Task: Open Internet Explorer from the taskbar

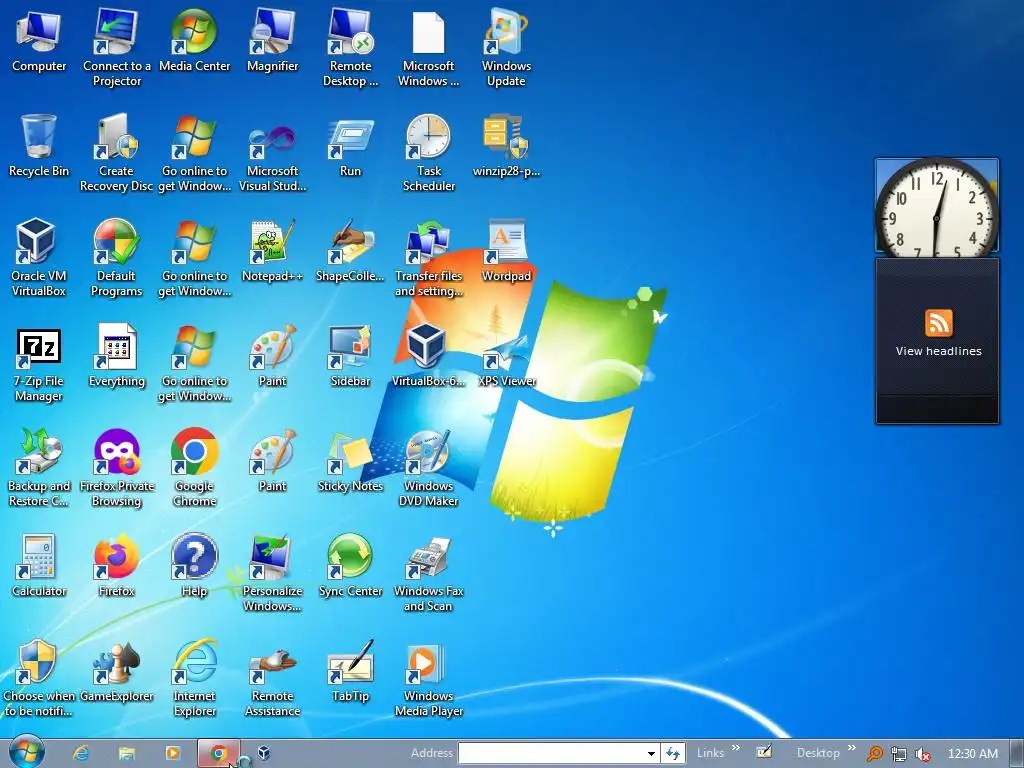Action: [x=80, y=753]
